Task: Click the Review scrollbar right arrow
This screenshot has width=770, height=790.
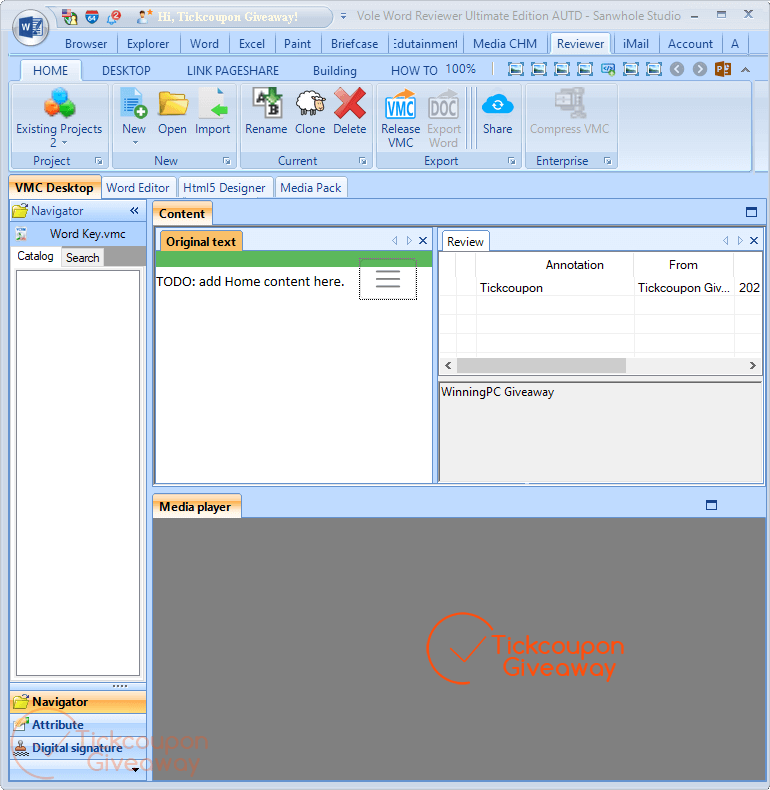Action: (x=752, y=365)
